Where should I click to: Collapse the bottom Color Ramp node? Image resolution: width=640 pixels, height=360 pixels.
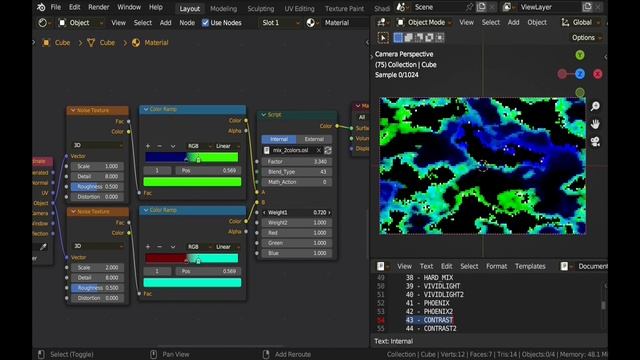[x=146, y=210]
